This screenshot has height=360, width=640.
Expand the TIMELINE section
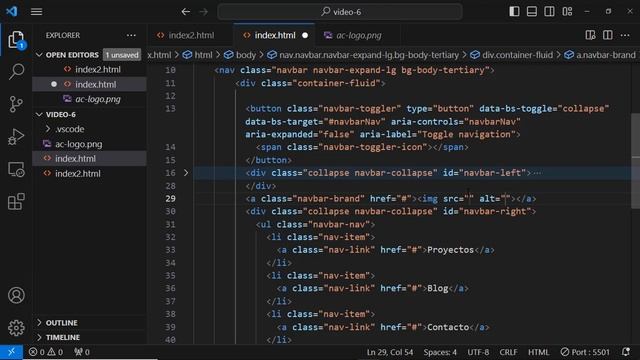coord(62,337)
